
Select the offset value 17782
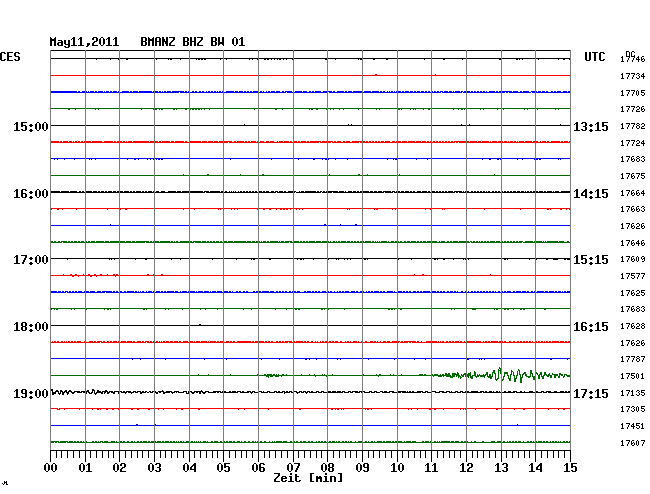pyautogui.click(x=633, y=126)
